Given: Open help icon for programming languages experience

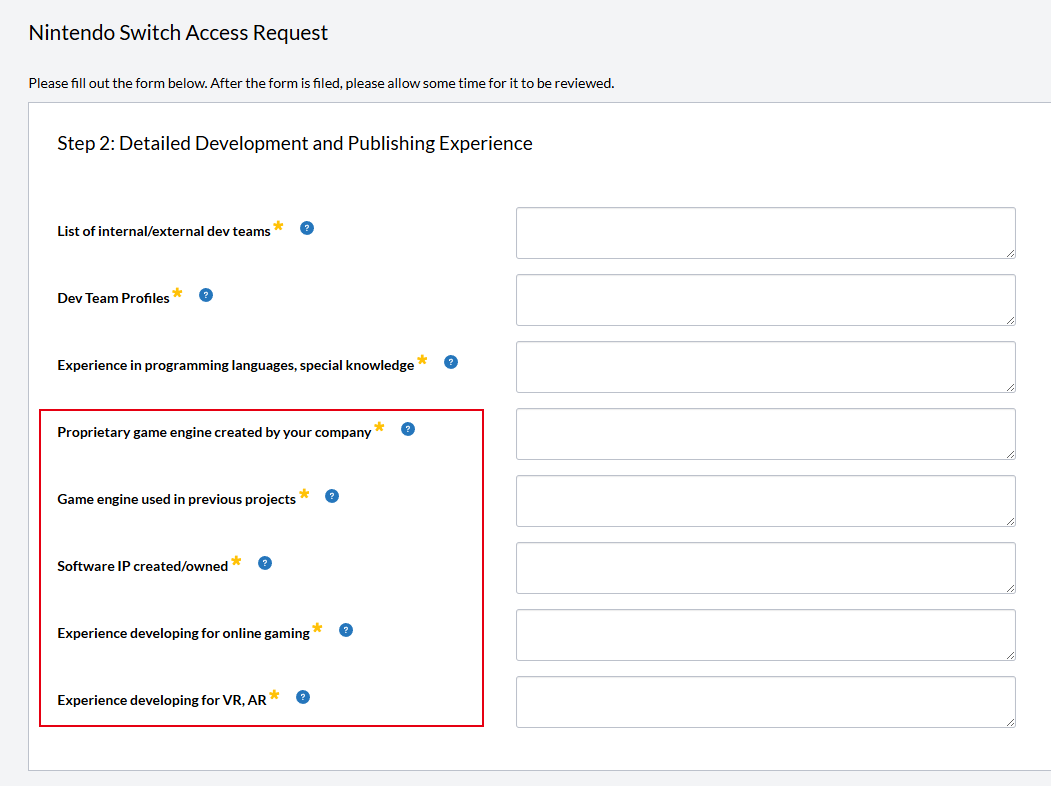Looking at the screenshot, I should click(x=451, y=363).
